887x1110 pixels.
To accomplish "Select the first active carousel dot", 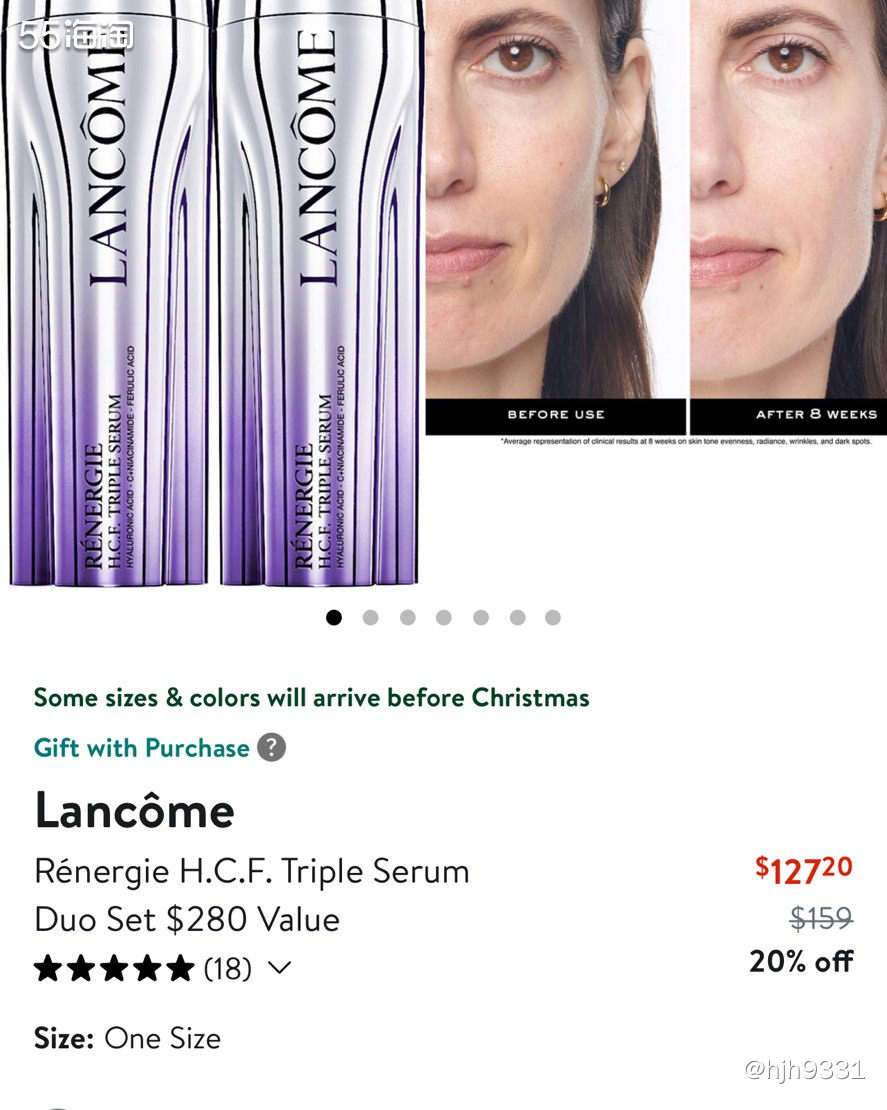I will pyautogui.click(x=334, y=618).
